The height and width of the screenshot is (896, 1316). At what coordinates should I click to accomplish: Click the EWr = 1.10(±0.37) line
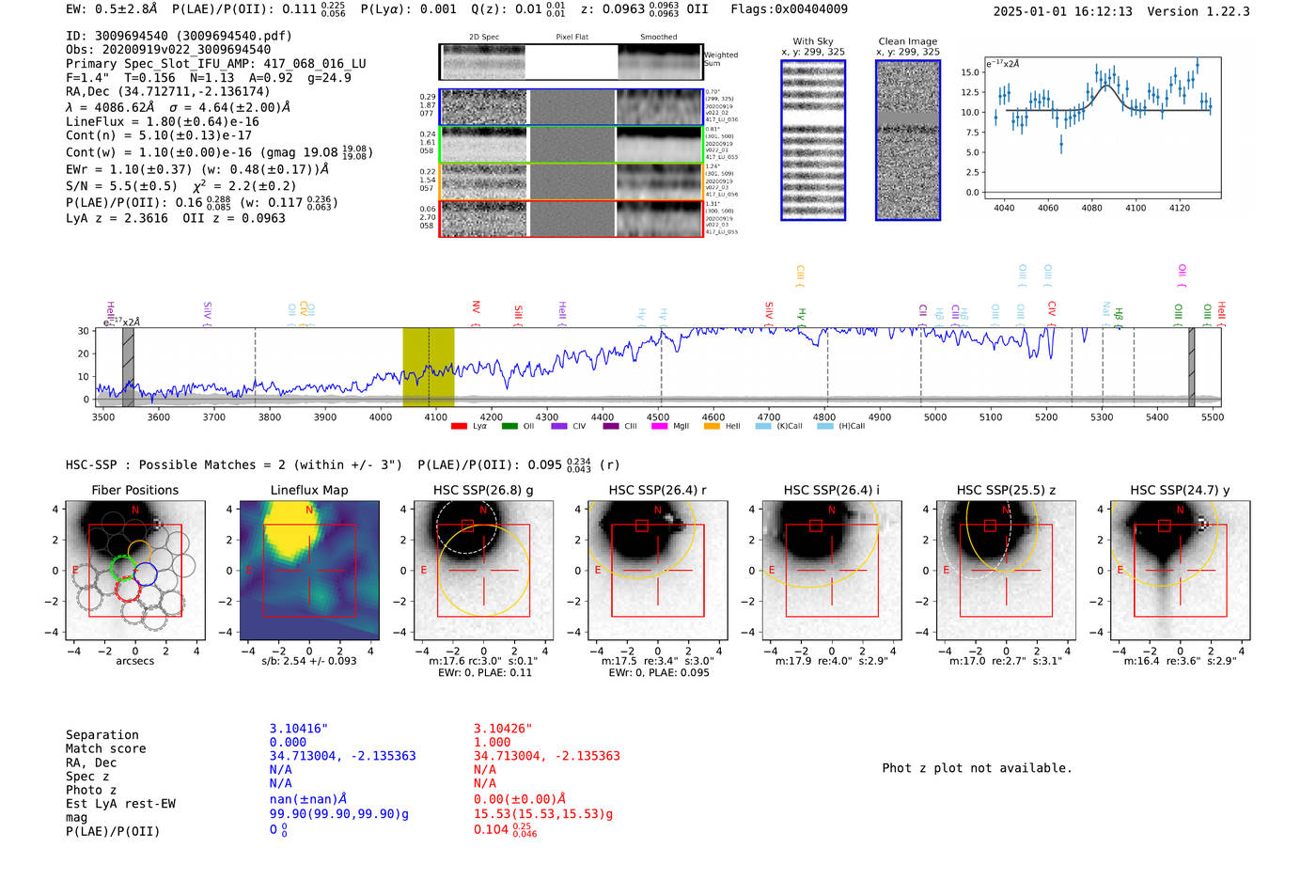pyautogui.click(x=197, y=169)
